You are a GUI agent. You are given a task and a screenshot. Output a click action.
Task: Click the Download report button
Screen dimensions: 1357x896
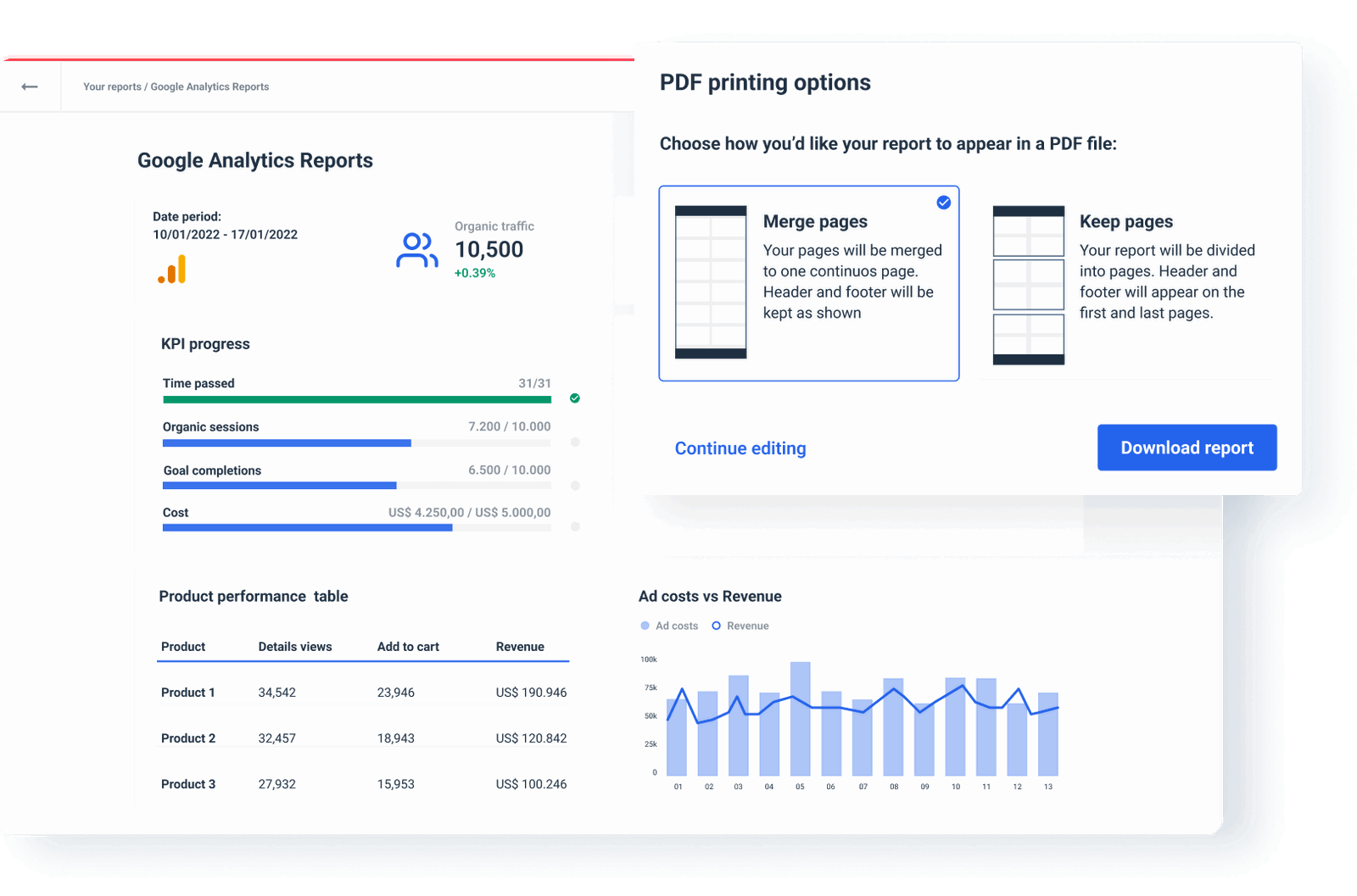pyautogui.click(x=1187, y=448)
